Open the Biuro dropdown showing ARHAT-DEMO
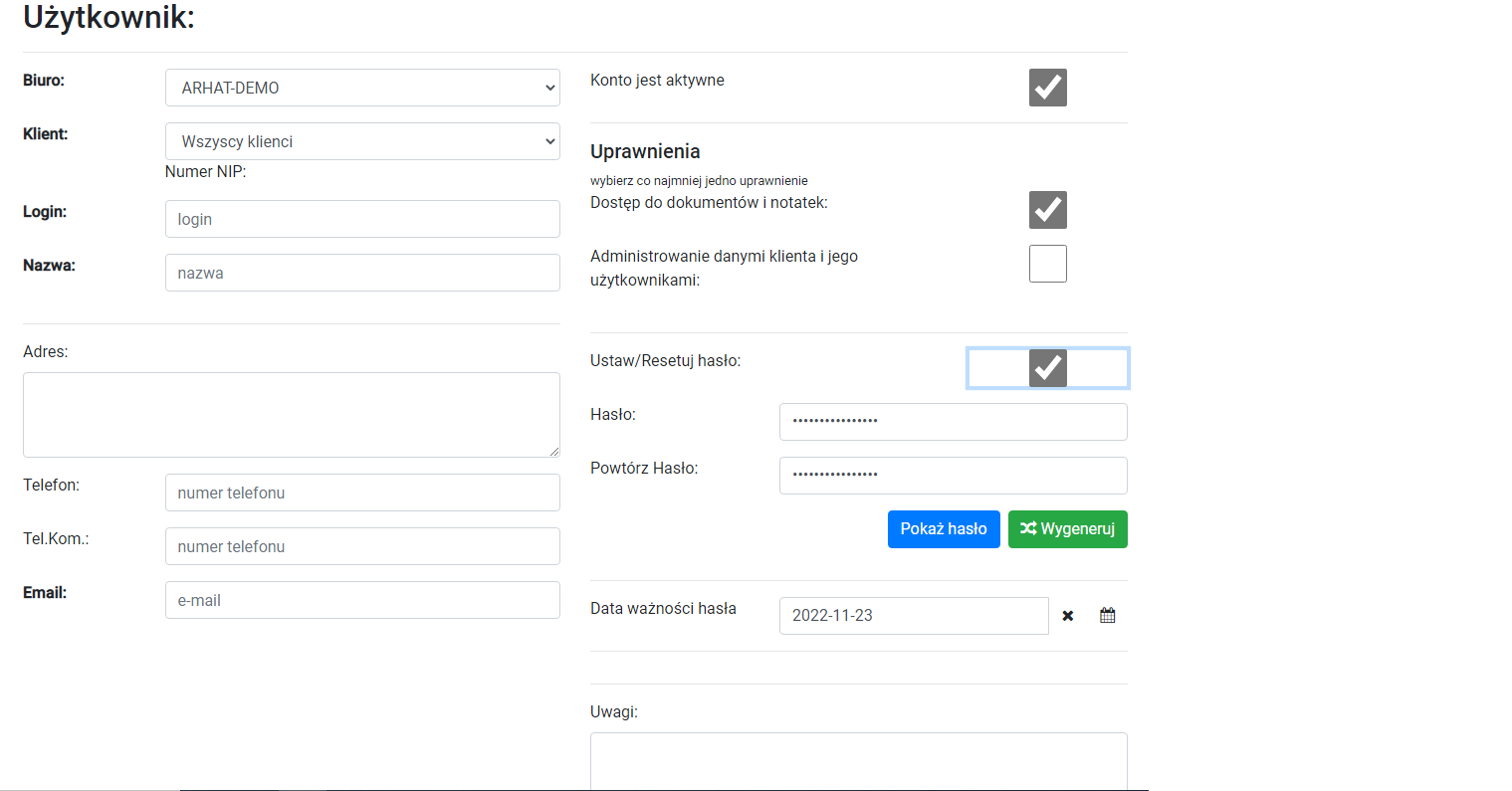The width and height of the screenshot is (1512, 791). [x=362, y=88]
